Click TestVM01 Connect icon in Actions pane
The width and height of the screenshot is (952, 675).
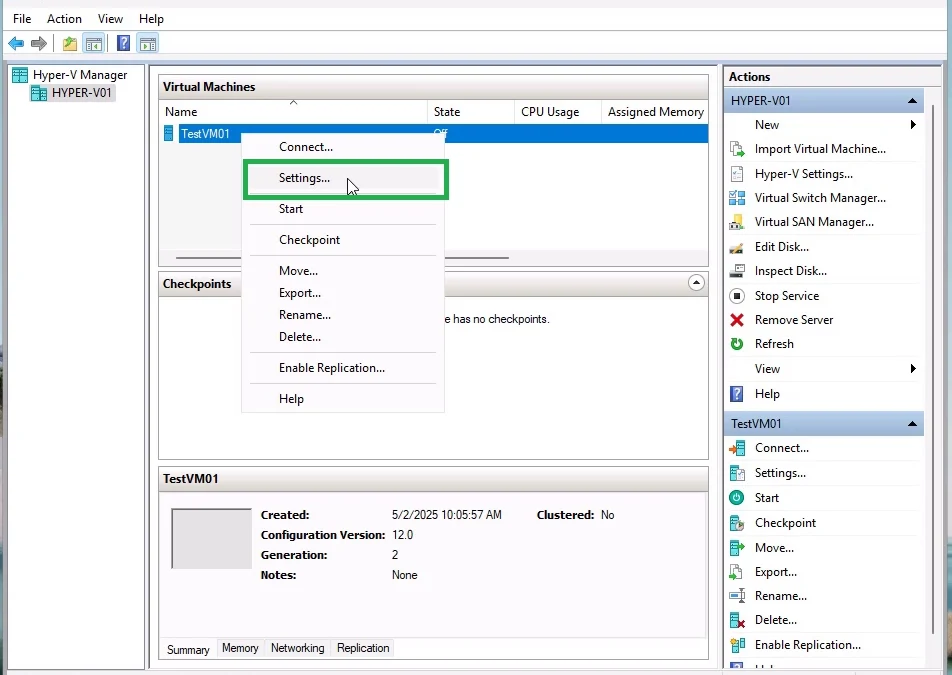pos(736,448)
